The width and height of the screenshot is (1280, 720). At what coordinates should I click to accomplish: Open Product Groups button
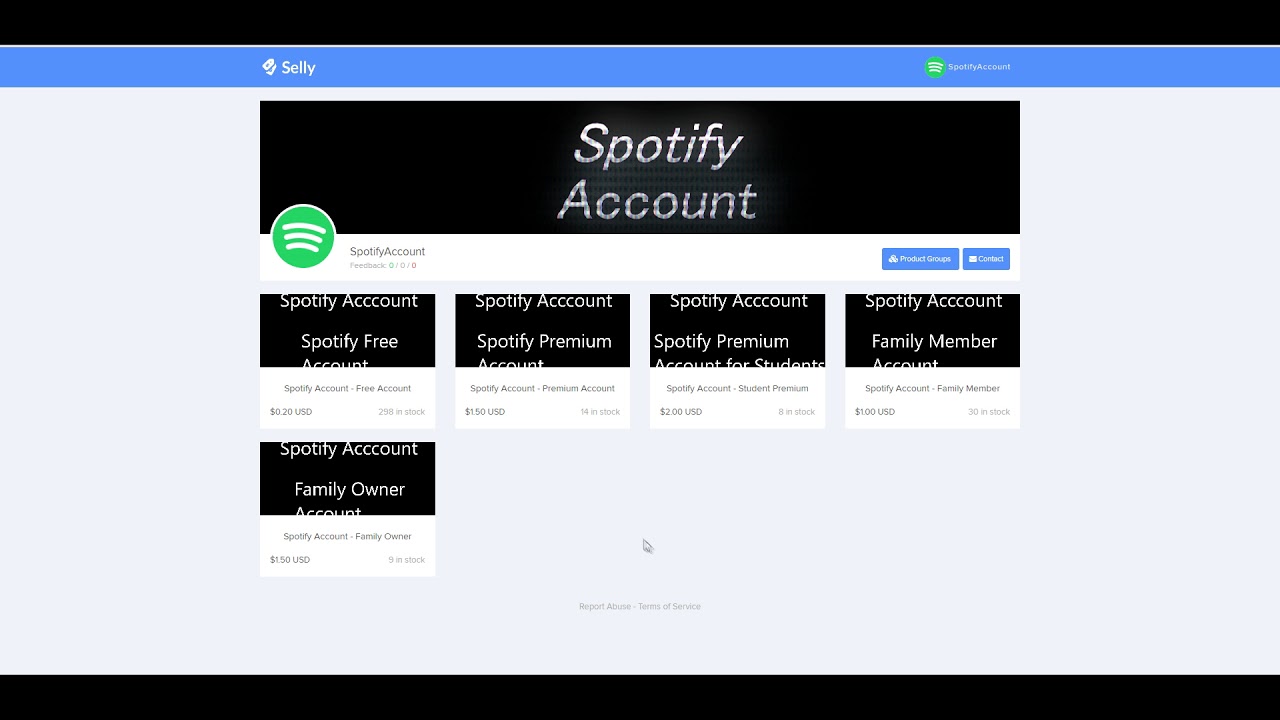tap(920, 259)
